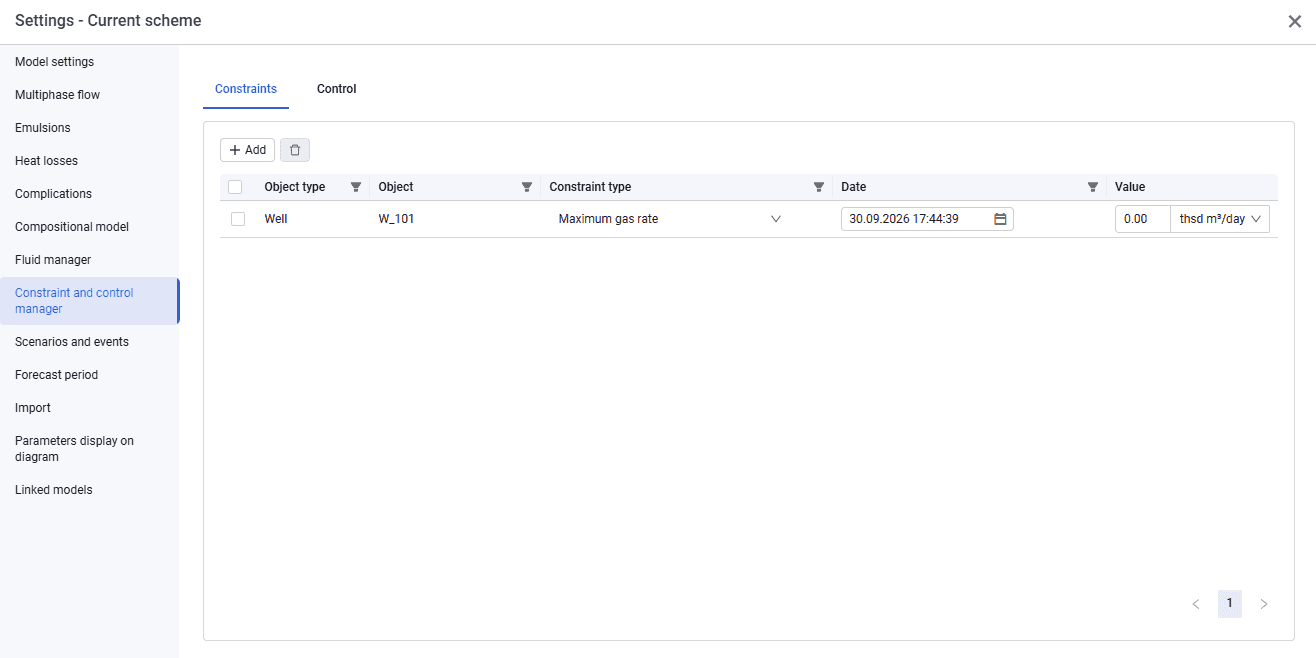Viewport: 1316px width, 658px height.
Task: Click the Constraint type column header
Action: click(x=590, y=187)
